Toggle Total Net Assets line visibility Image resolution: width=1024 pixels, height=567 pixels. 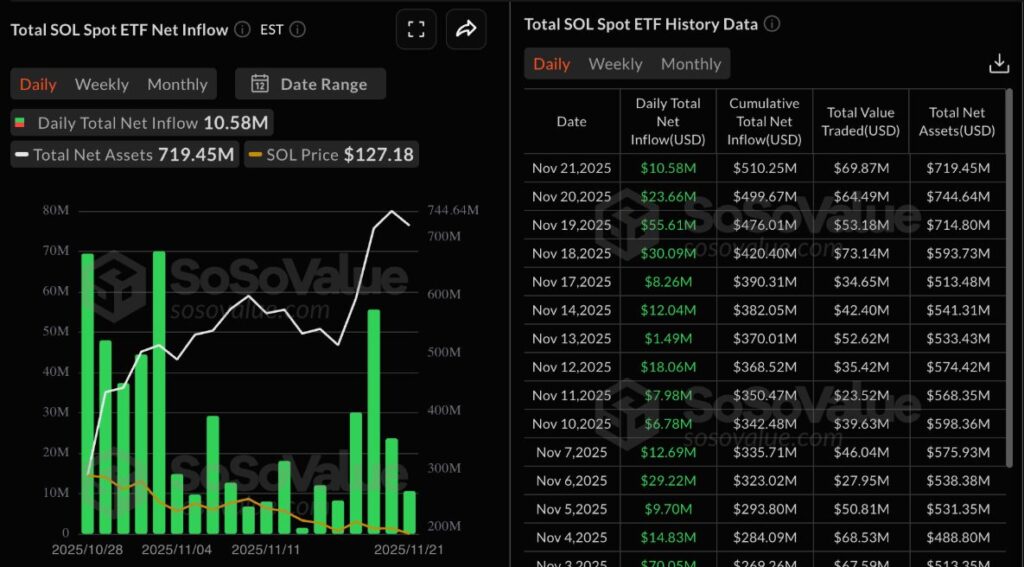click(124, 155)
